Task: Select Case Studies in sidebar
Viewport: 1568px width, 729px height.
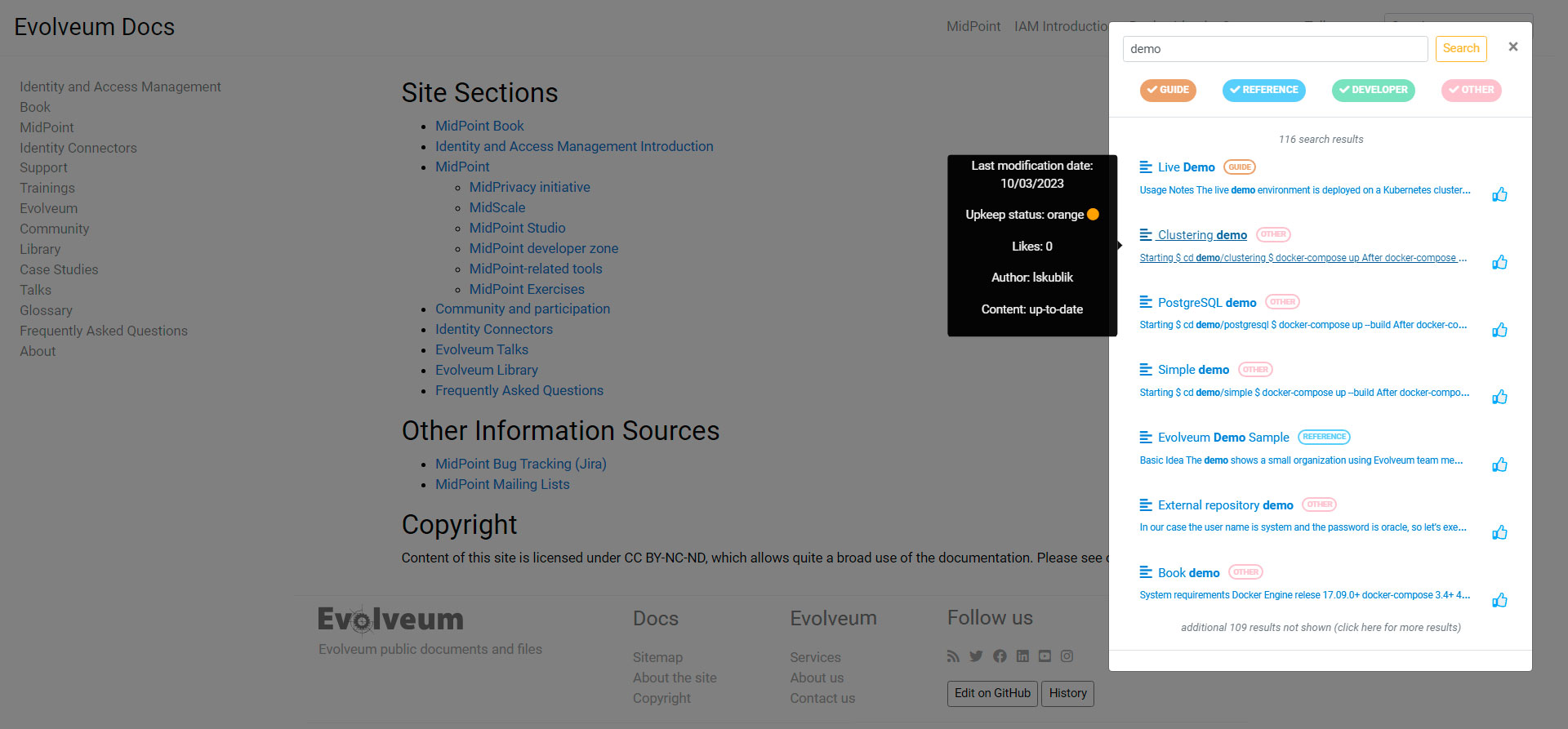Action: 59,269
